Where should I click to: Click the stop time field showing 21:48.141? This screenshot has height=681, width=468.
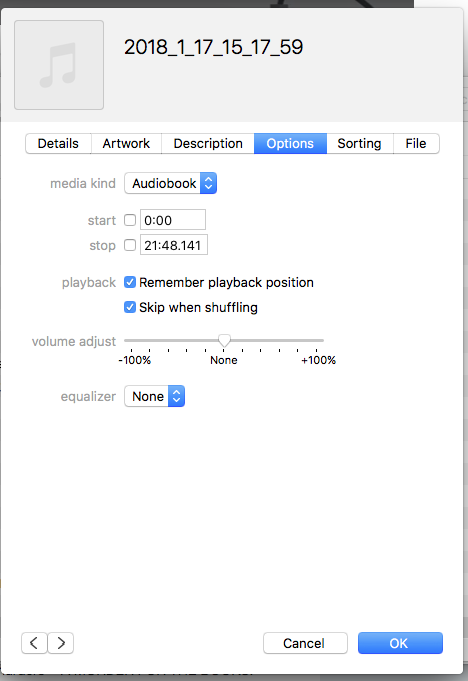click(174, 245)
